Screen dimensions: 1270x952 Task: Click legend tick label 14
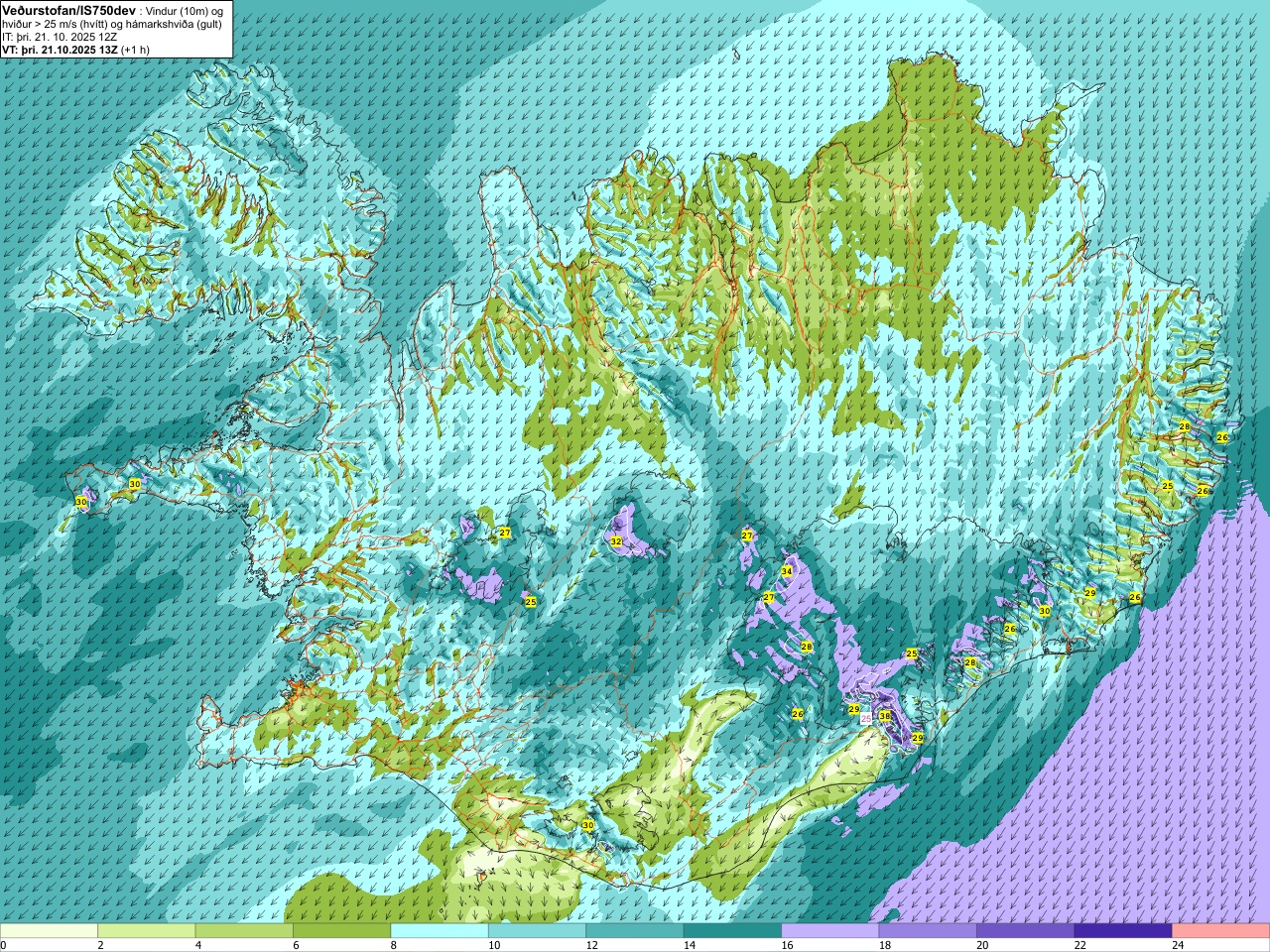(x=690, y=945)
